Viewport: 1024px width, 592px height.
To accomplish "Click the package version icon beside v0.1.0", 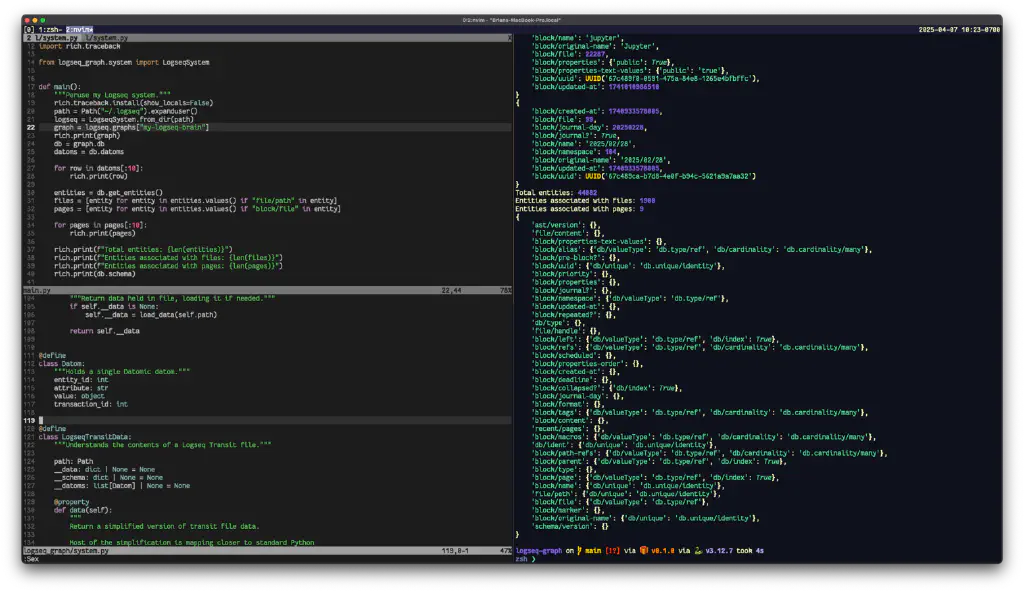I will click(646, 550).
